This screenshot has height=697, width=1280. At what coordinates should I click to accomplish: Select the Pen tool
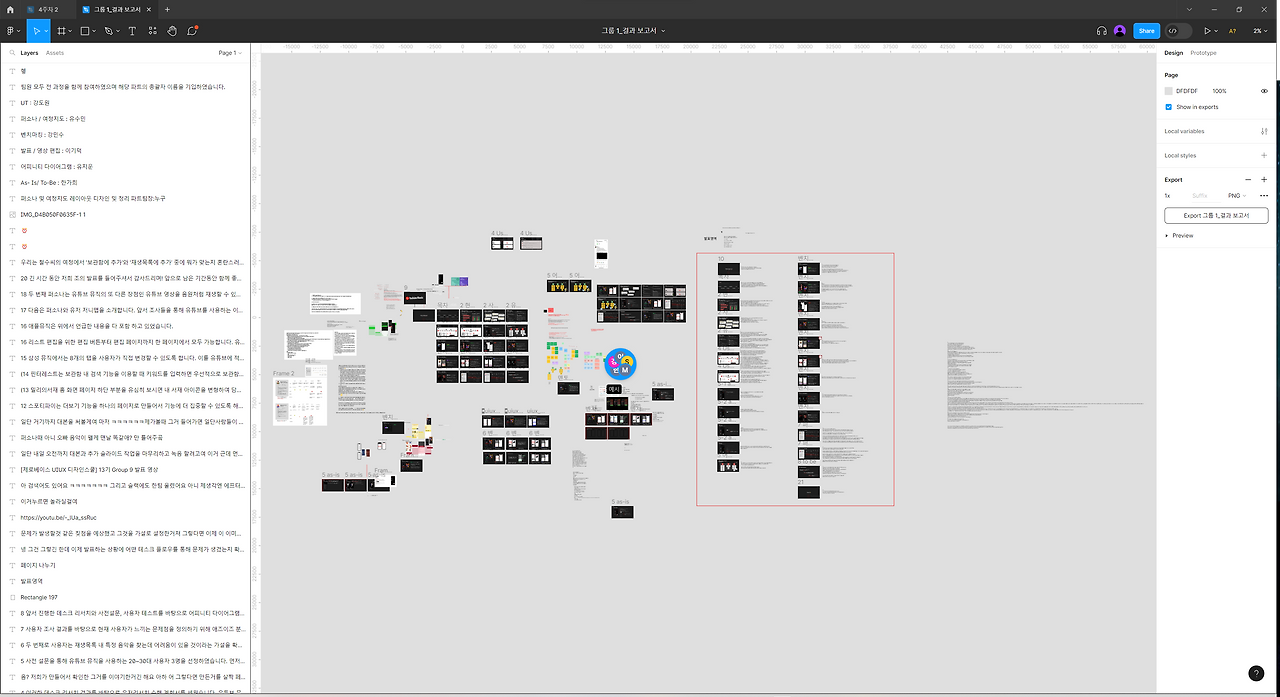pyautogui.click(x=108, y=31)
